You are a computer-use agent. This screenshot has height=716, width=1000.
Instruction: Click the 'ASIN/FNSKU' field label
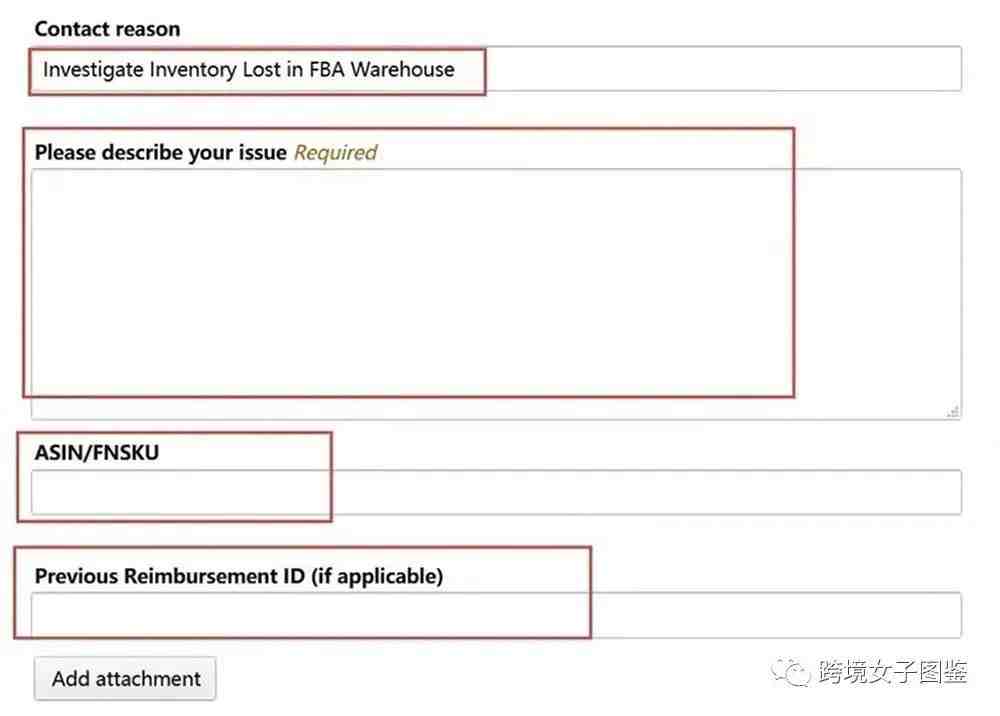[x=97, y=453]
